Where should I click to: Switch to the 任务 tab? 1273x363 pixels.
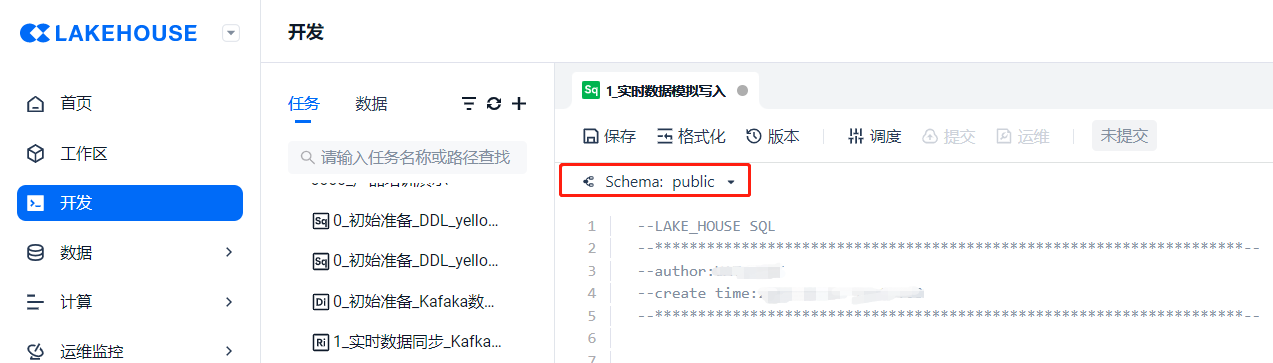point(304,104)
